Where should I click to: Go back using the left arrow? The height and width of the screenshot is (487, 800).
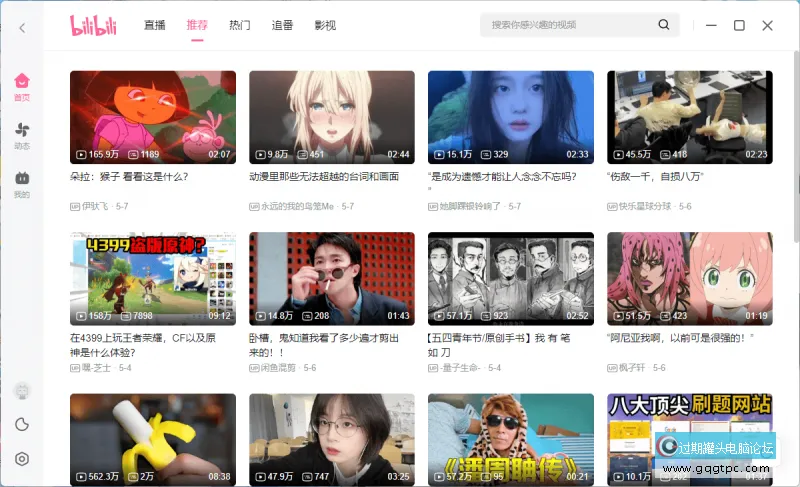tap(22, 28)
